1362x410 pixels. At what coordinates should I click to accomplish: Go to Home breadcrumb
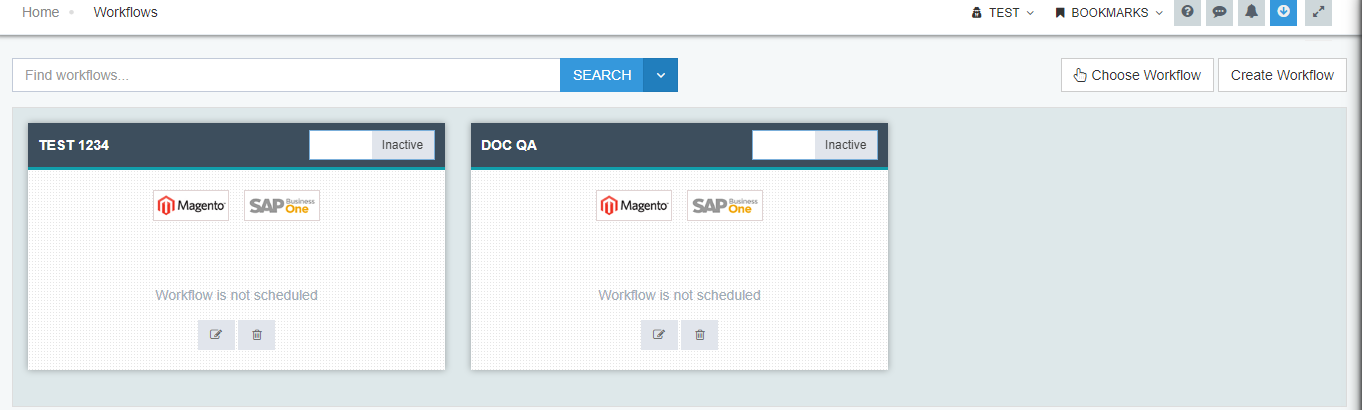pos(40,13)
